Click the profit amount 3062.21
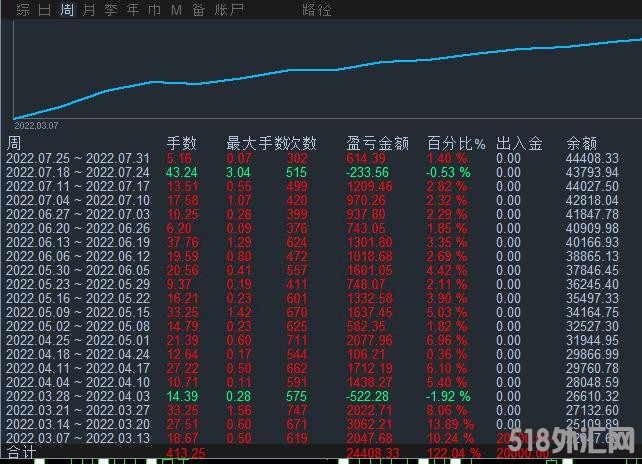This screenshot has width=642, height=464. 369,424
